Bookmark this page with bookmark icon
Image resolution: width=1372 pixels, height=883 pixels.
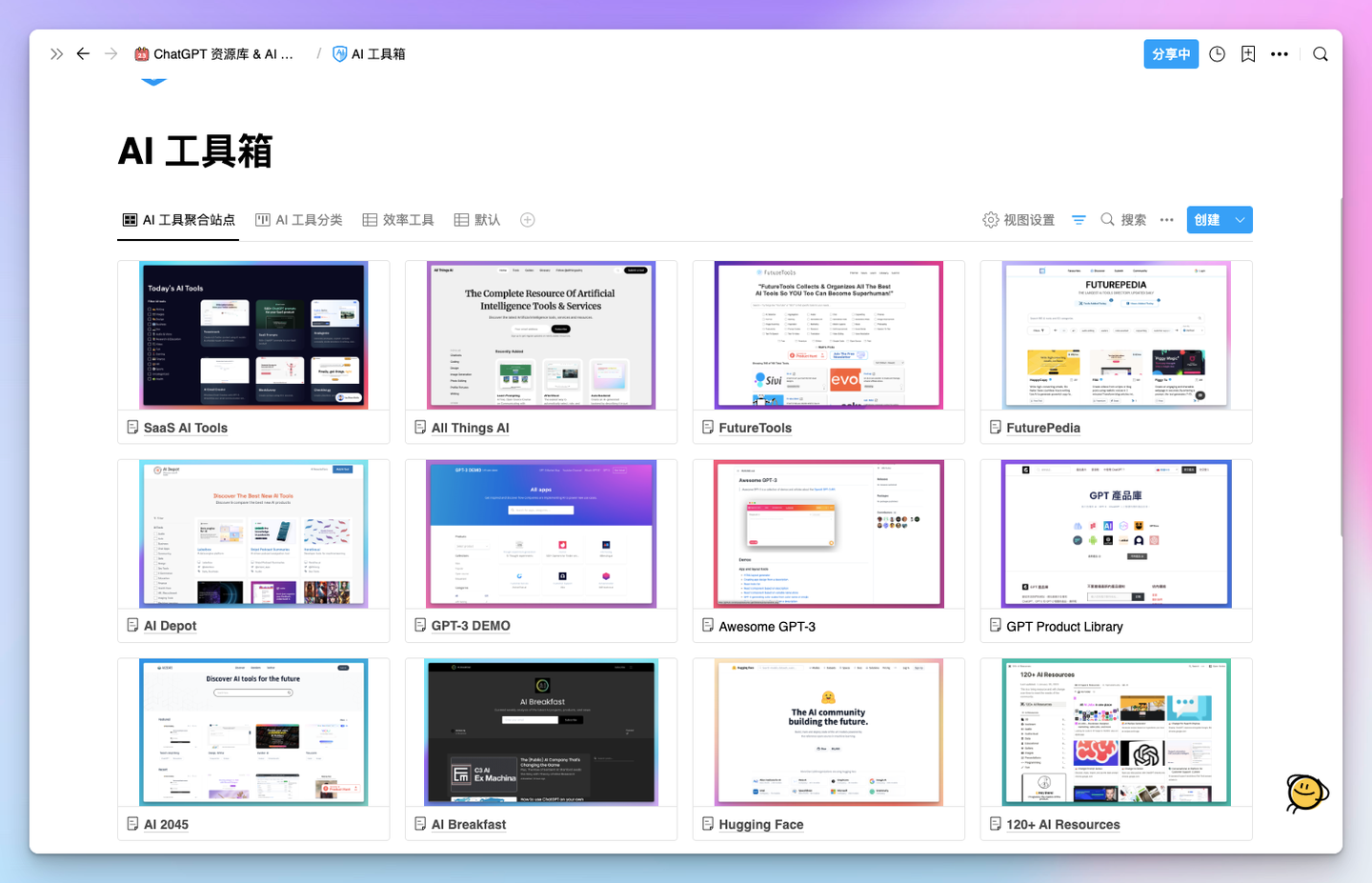pyautogui.click(x=1248, y=54)
